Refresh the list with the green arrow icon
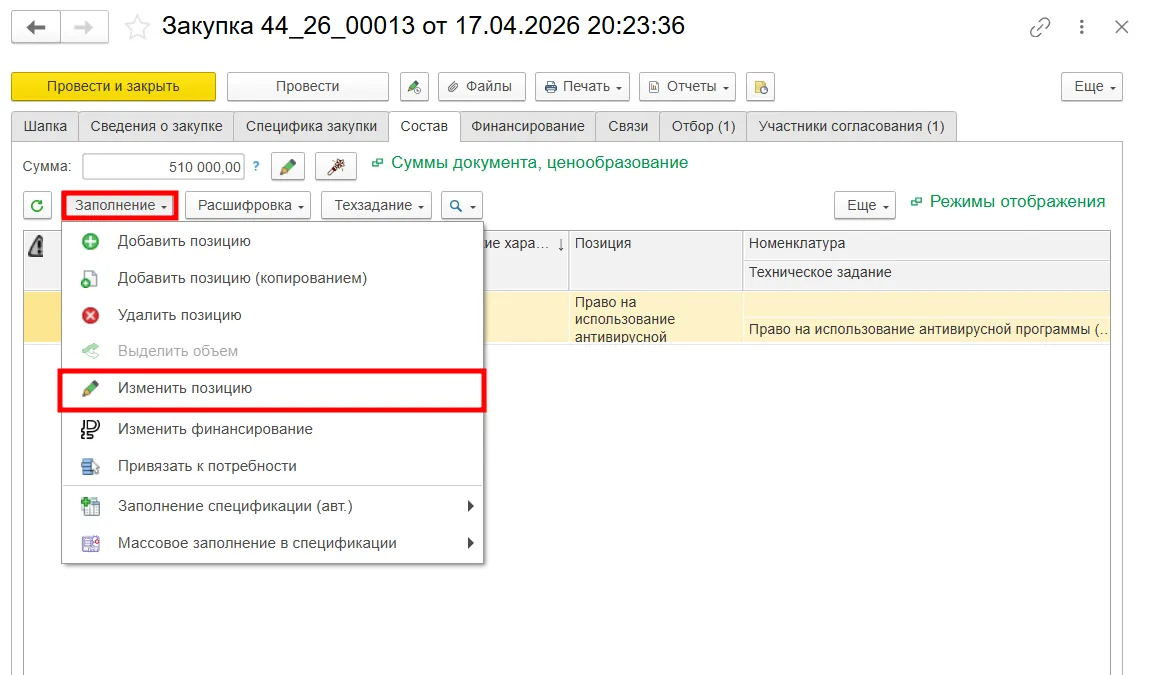The width and height of the screenshot is (1150, 675). [37, 205]
